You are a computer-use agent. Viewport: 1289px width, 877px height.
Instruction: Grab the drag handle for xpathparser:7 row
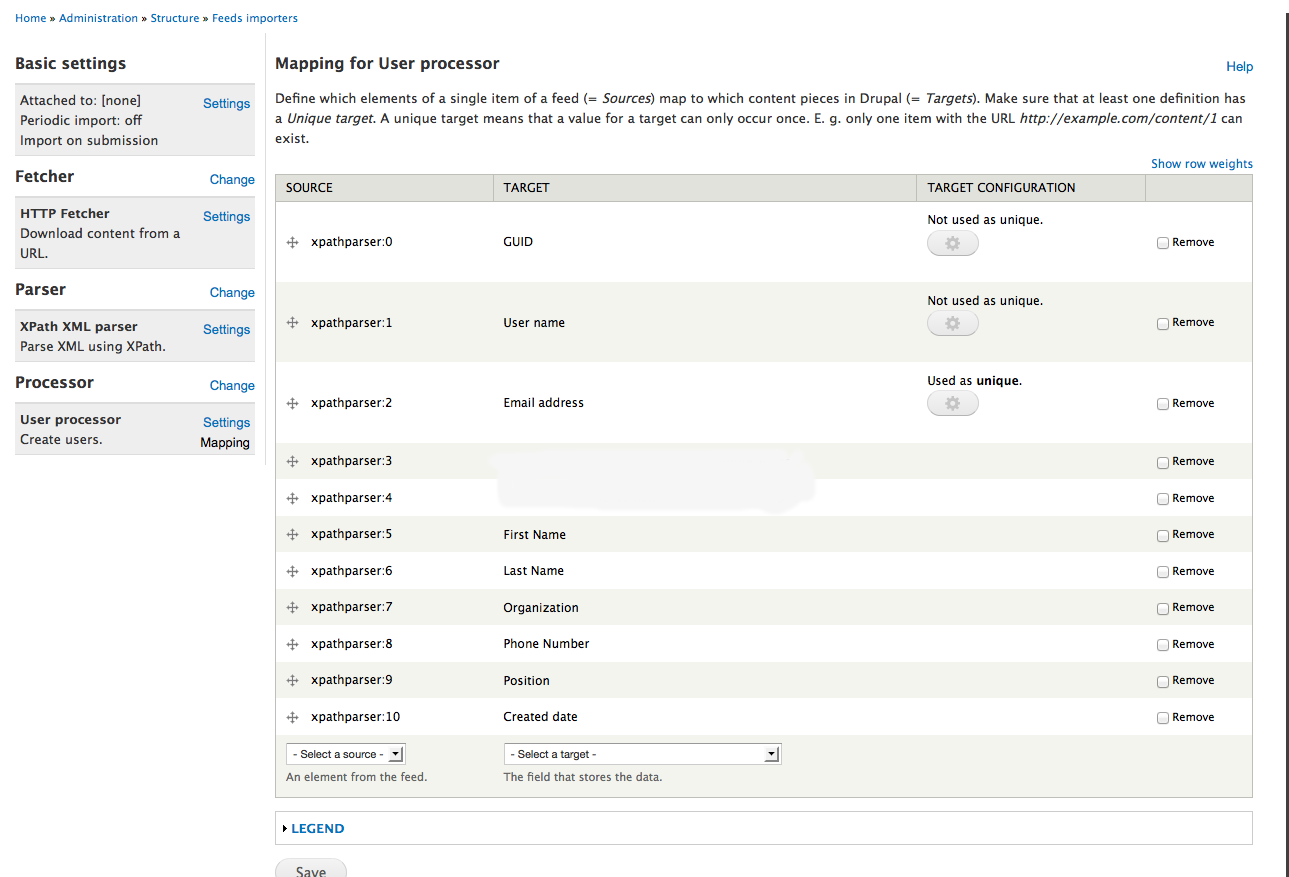pos(293,607)
